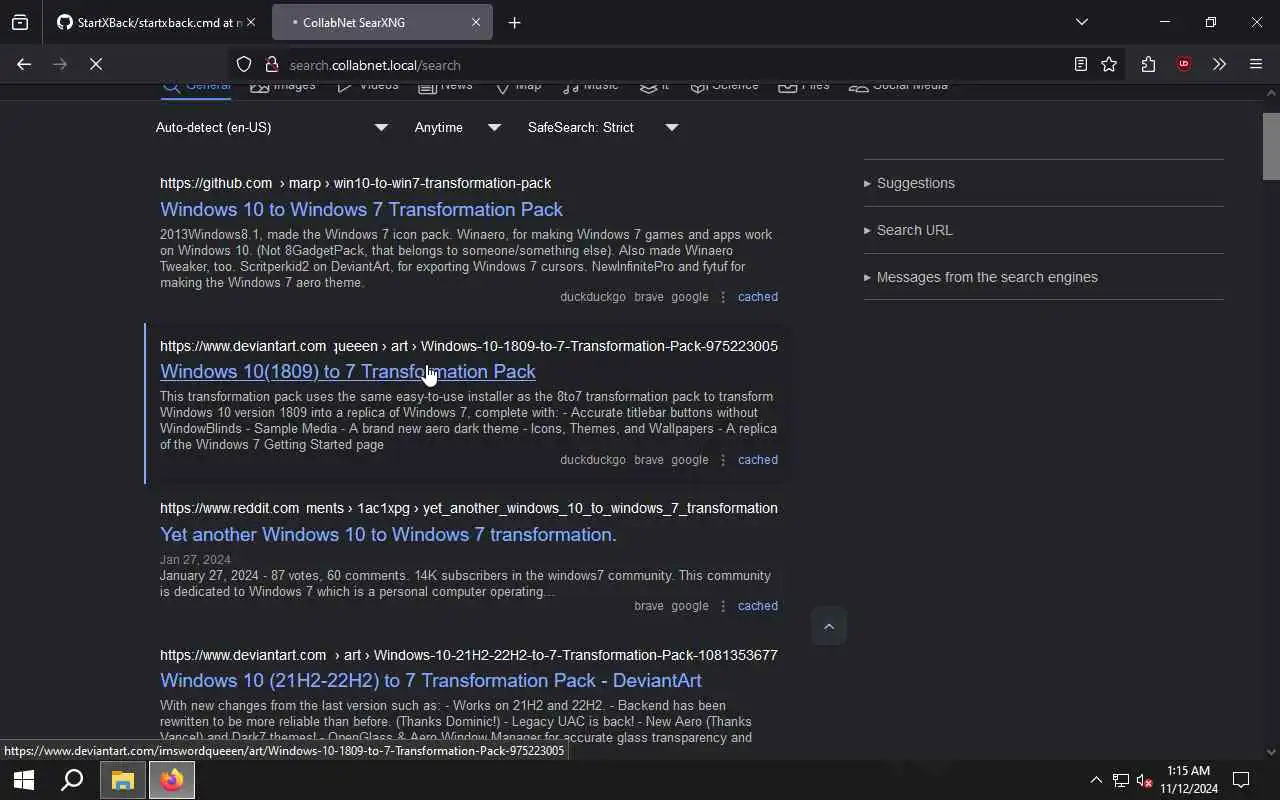The height and width of the screenshot is (800, 1280).
Task: Open cached copy of the 1809 deviantart result
Action: coord(758,460)
